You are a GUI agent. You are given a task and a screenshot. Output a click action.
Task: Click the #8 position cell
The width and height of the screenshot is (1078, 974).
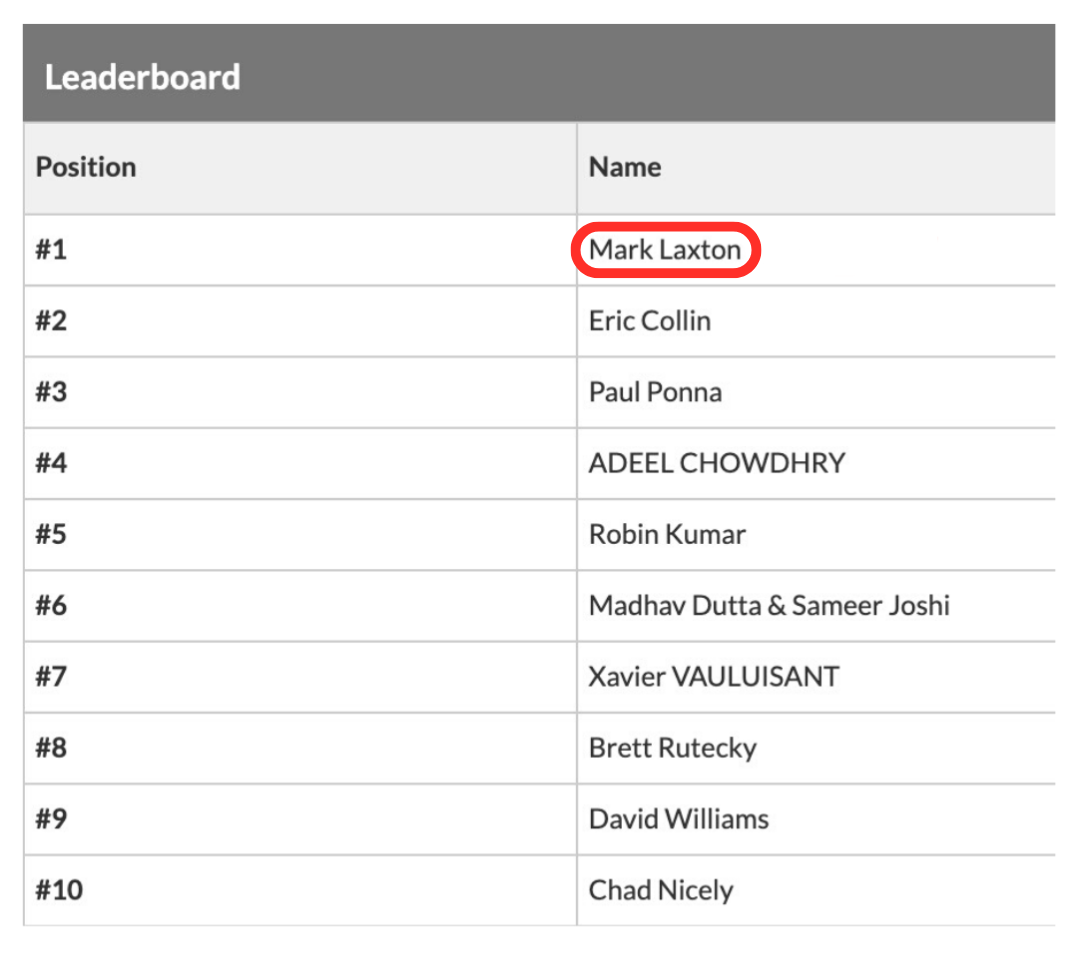[x=51, y=748]
